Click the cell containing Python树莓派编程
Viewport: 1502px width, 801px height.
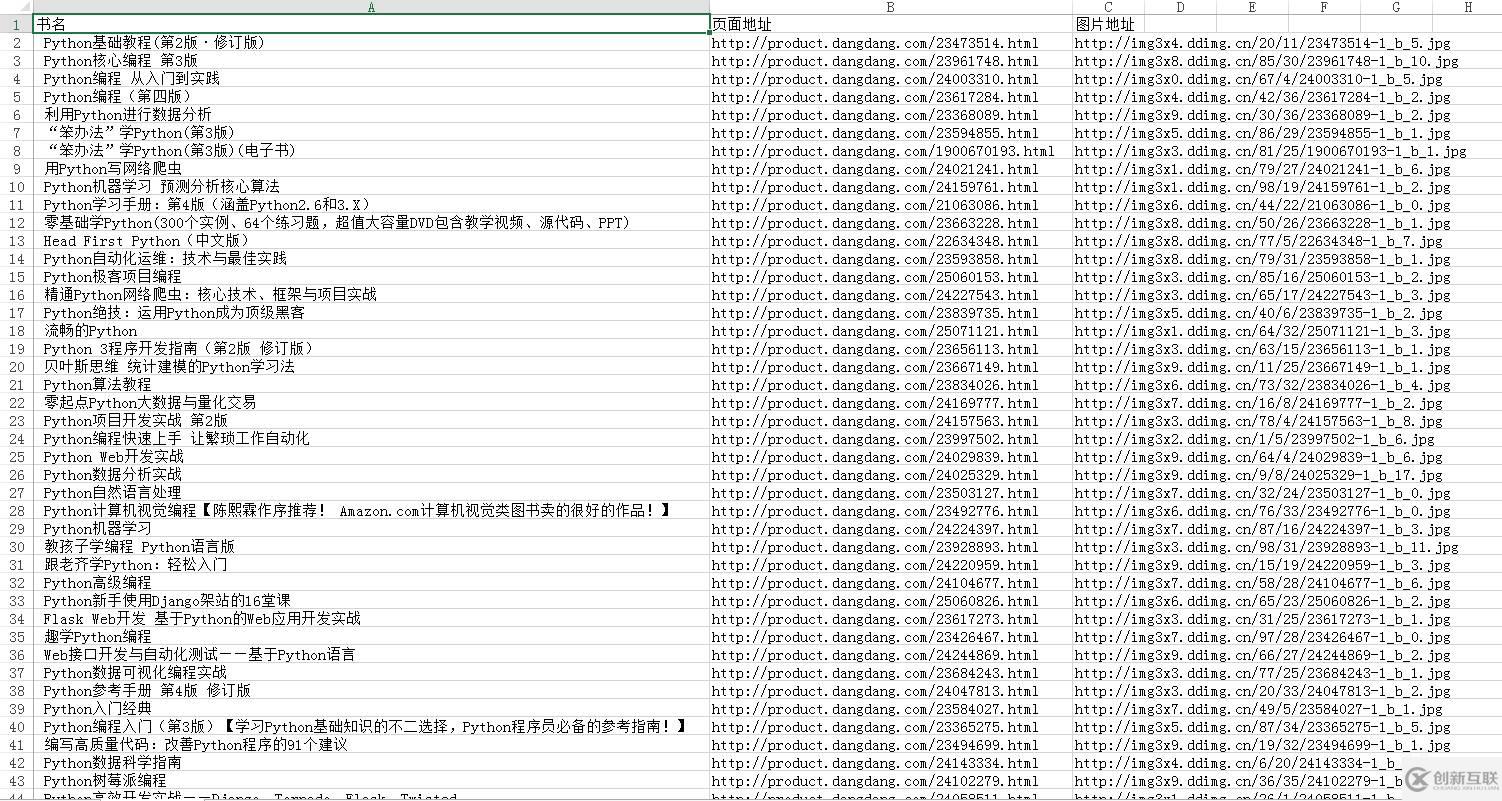106,781
